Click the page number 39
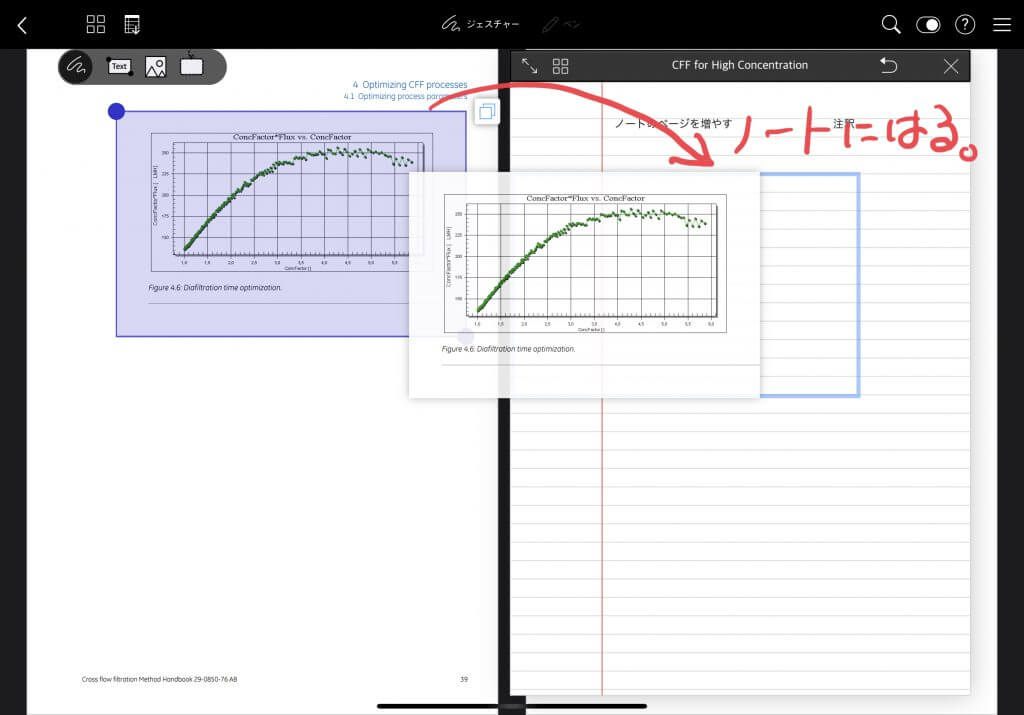The image size is (1024, 715). (464, 679)
